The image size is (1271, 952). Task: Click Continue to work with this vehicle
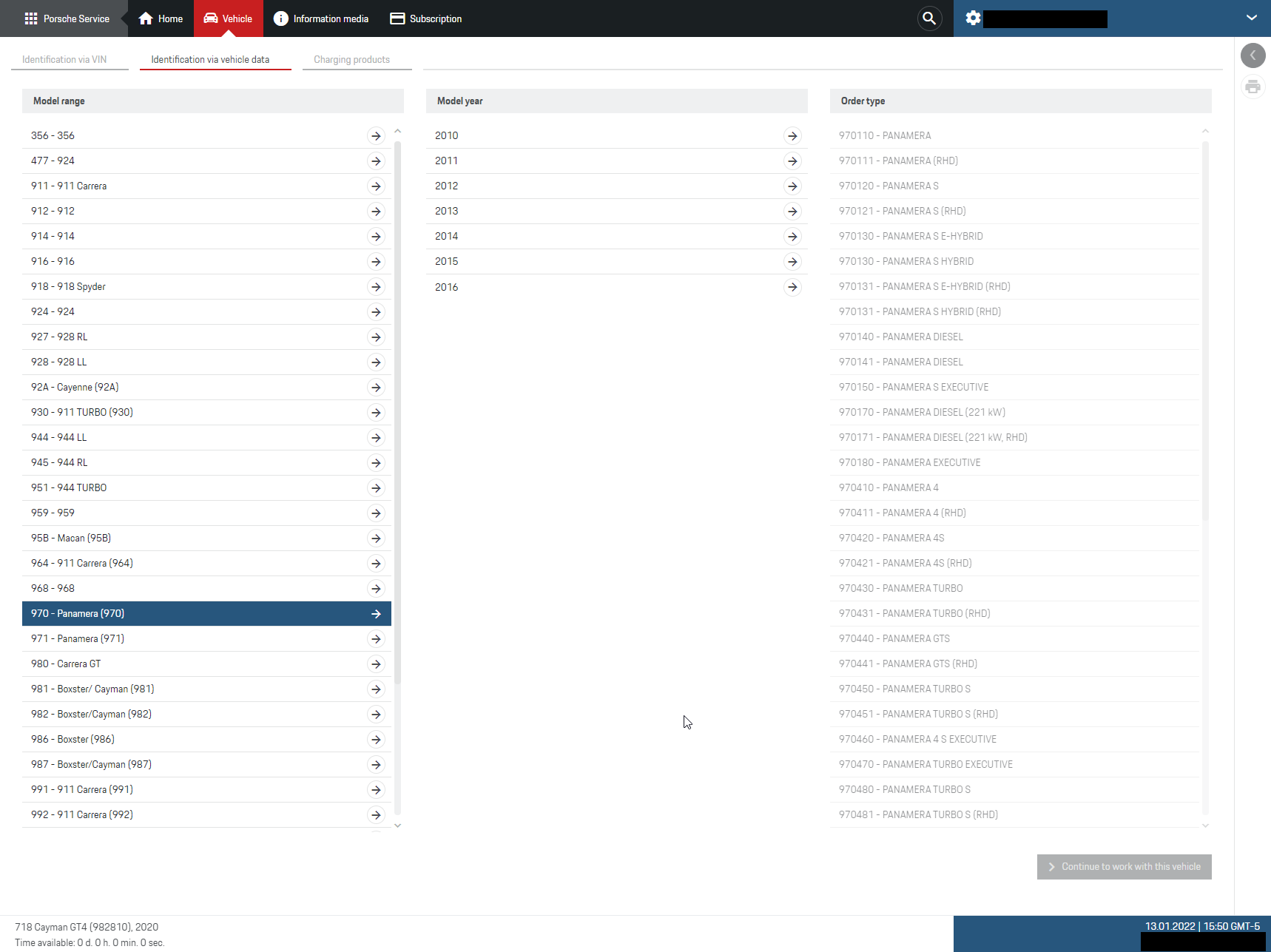(x=1124, y=867)
